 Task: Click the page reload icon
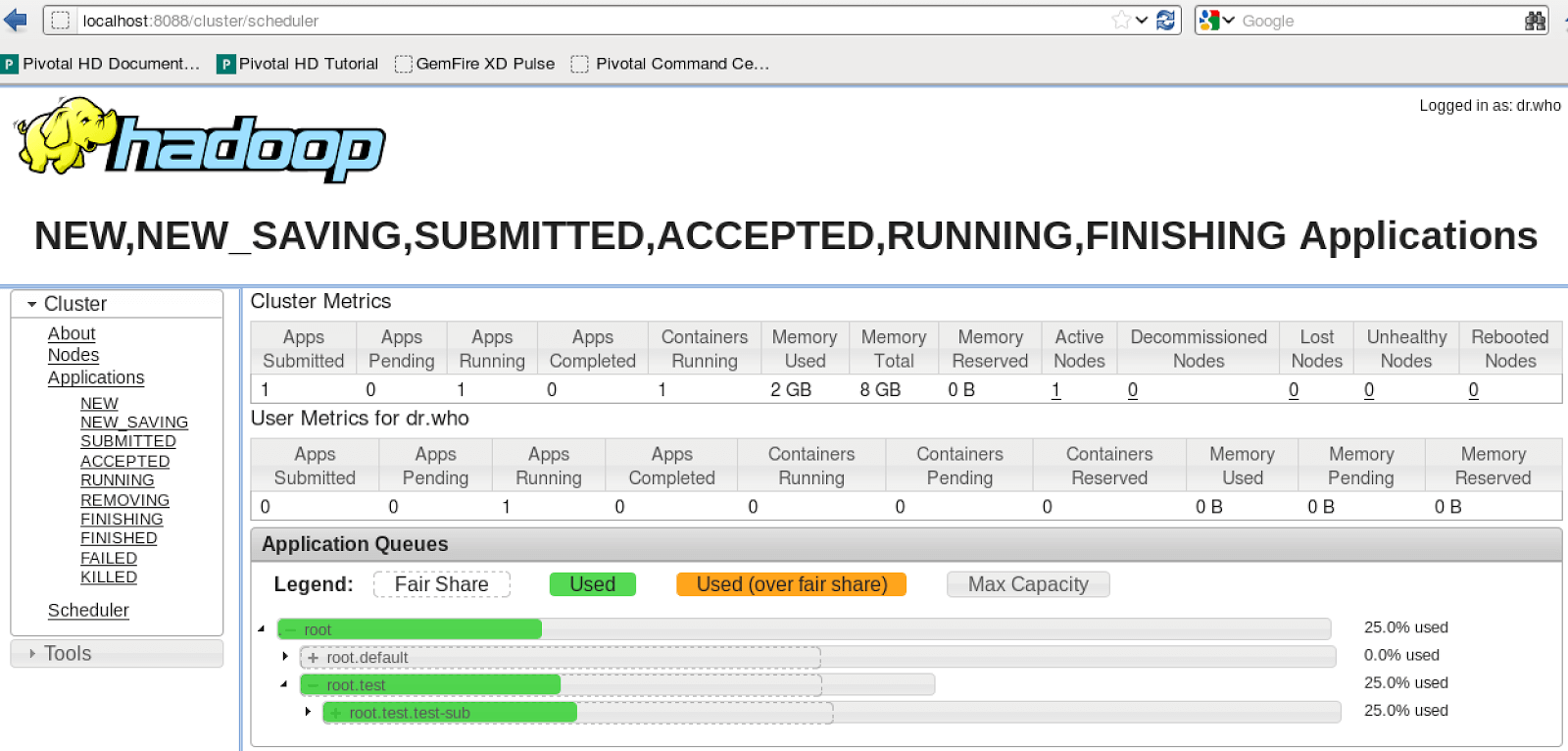point(1165,21)
